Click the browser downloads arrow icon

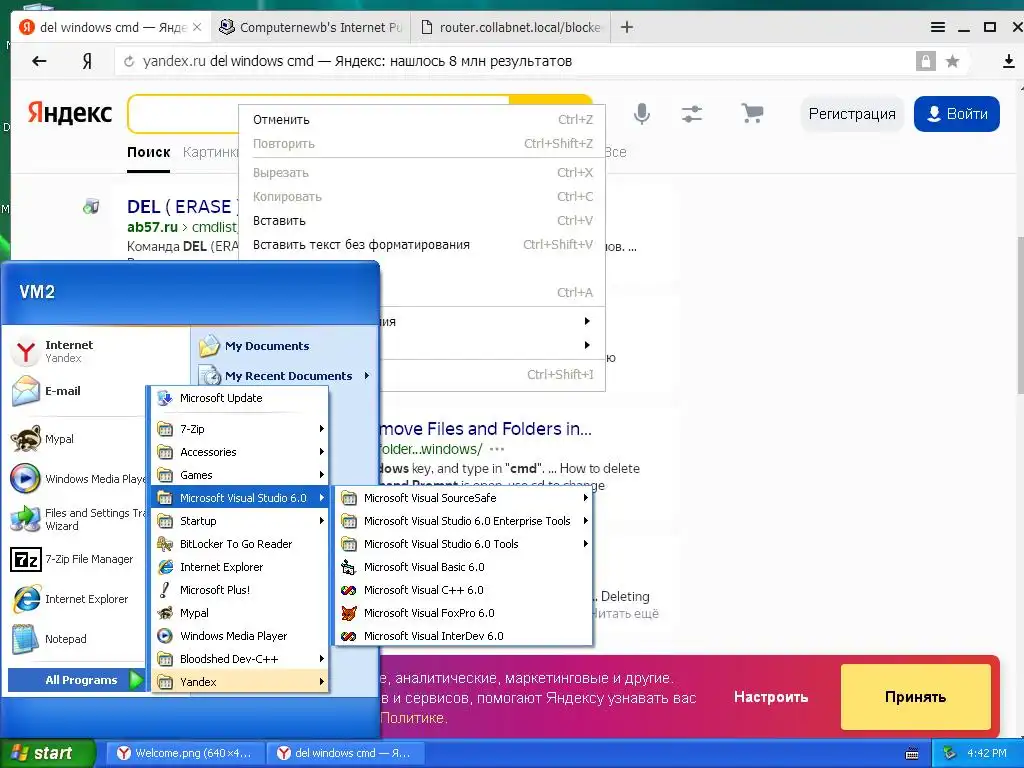pos(1008,61)
